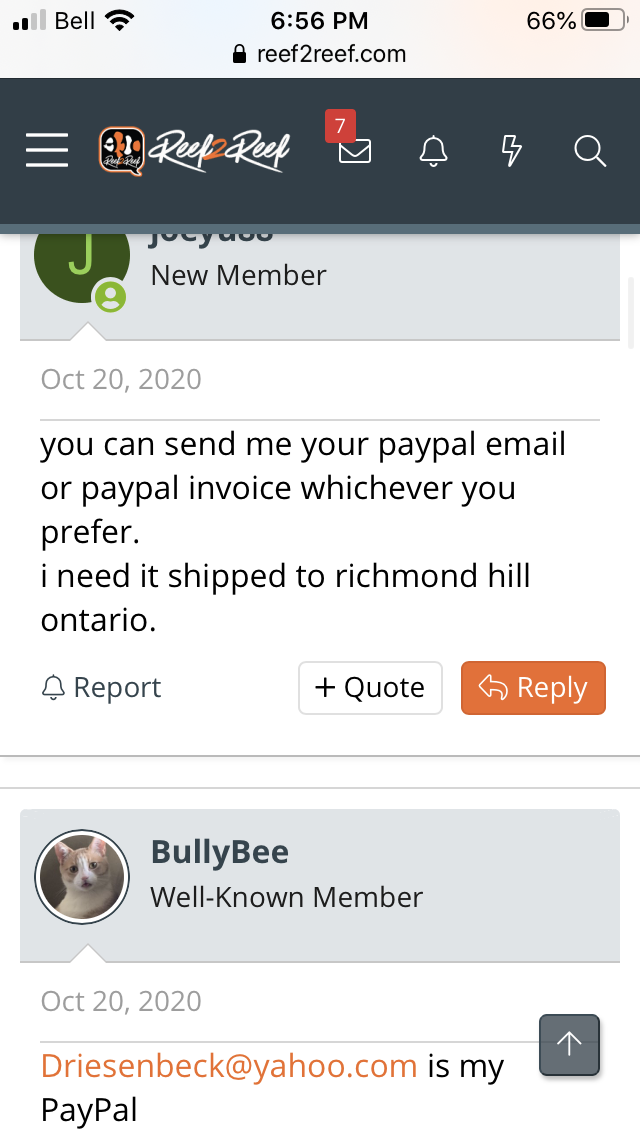
Task: Open the notifications bell in header
Action: [x=433, y=151]
